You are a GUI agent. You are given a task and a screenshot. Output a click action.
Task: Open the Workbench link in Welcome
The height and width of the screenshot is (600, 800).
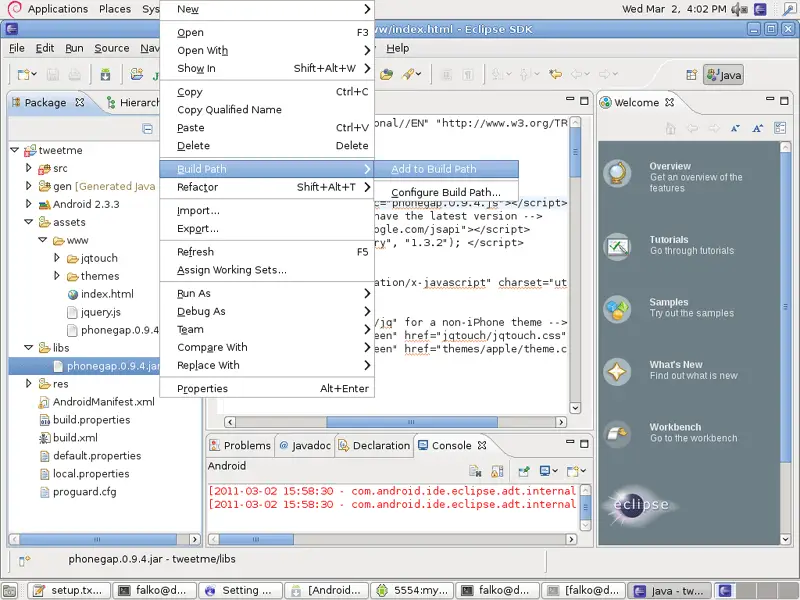pyautogui.click(x=675, y=427)
